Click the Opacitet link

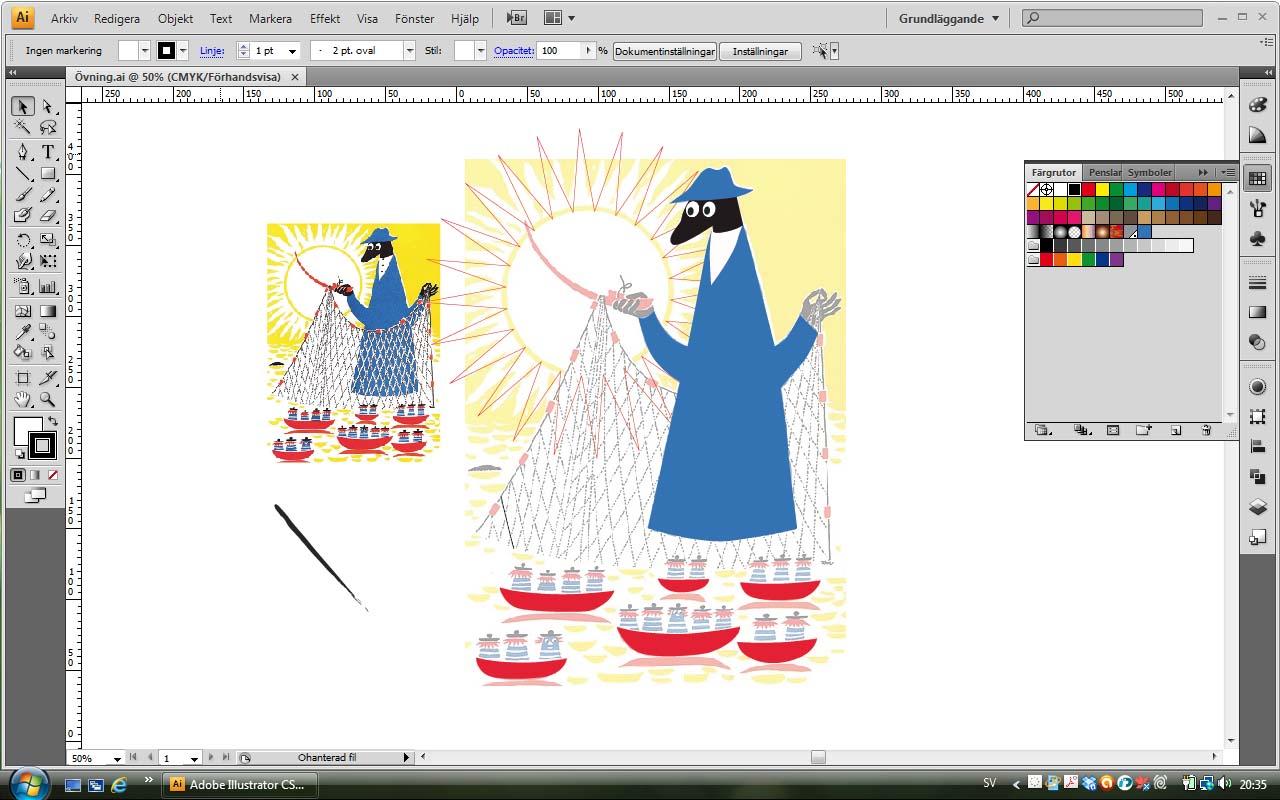513,51
